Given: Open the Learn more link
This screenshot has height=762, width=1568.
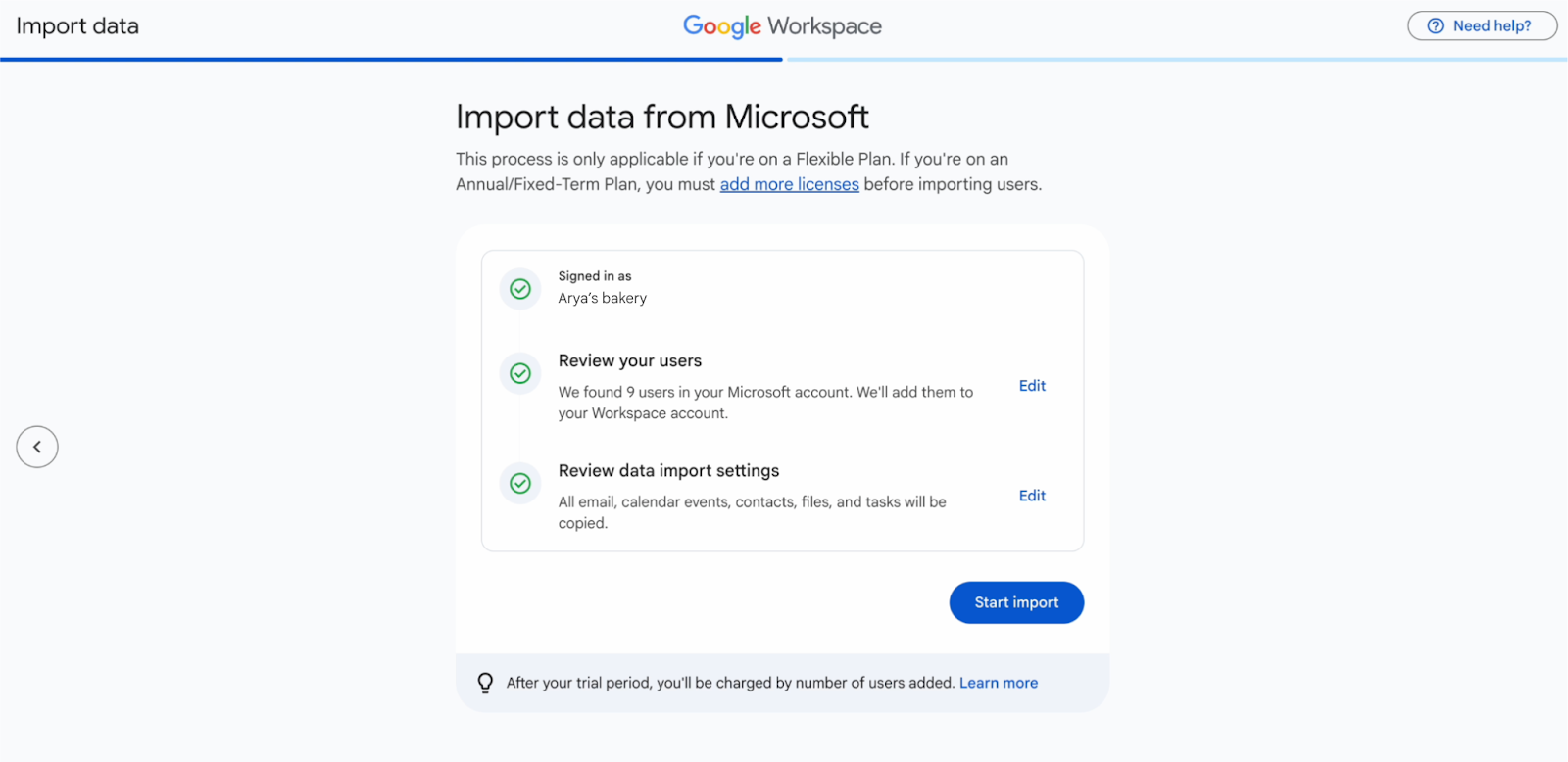Looking at the screenshot, I should click(x=999, y=683).
